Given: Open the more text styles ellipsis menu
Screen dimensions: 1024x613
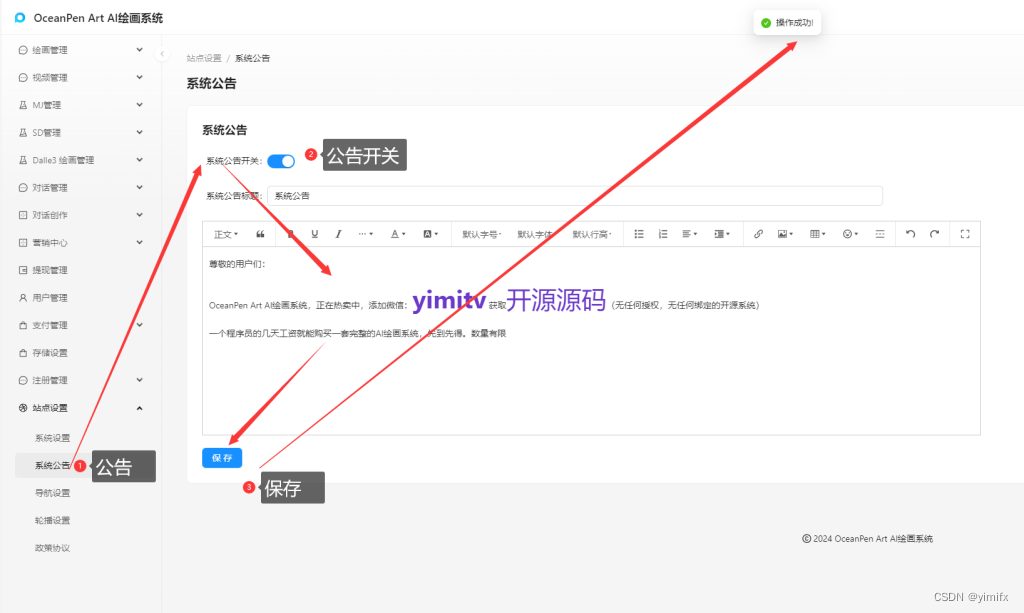Looking at the screenshot, I should (x=365, y=234).
